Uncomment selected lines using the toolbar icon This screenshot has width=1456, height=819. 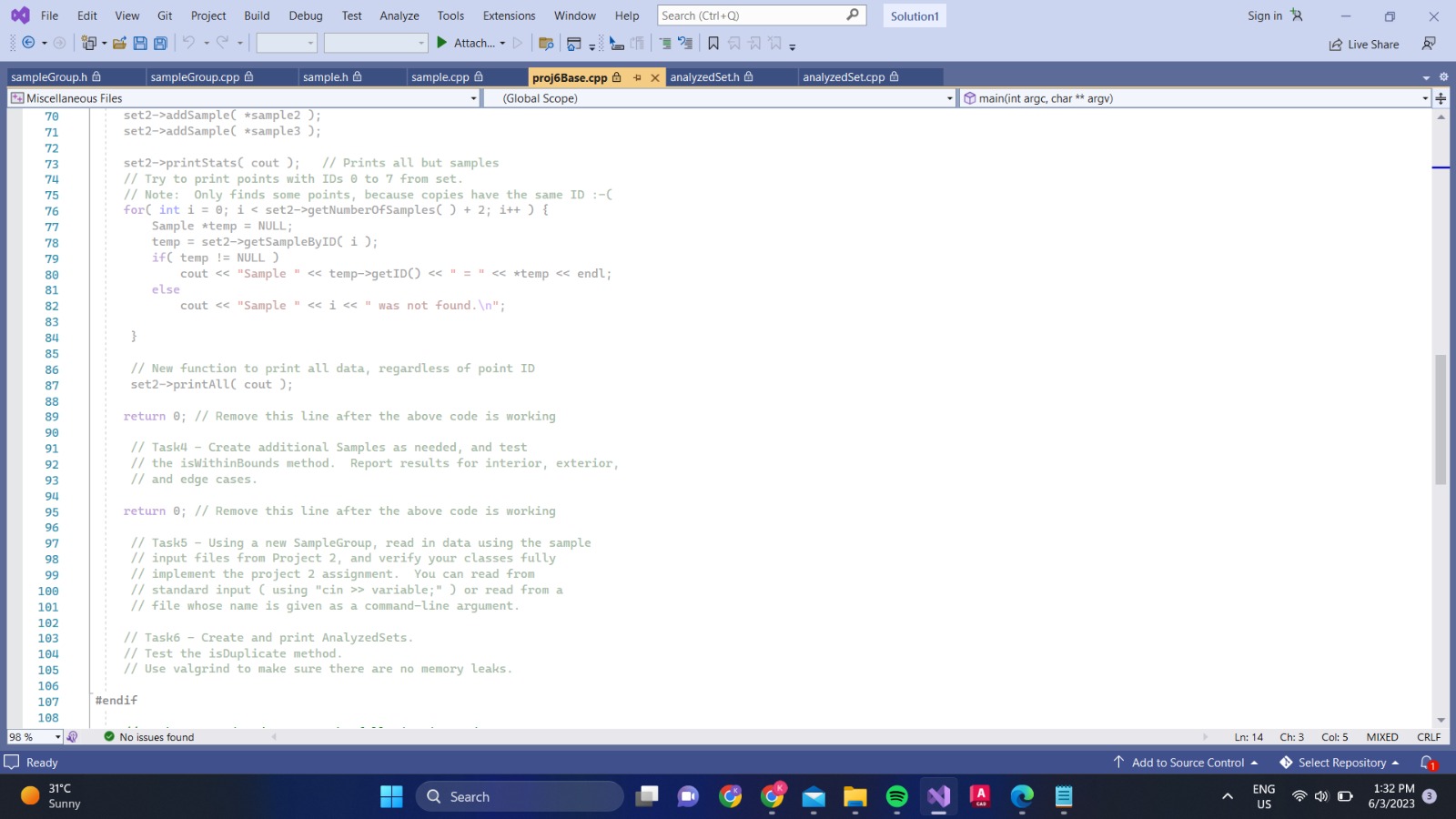point(685,43)
